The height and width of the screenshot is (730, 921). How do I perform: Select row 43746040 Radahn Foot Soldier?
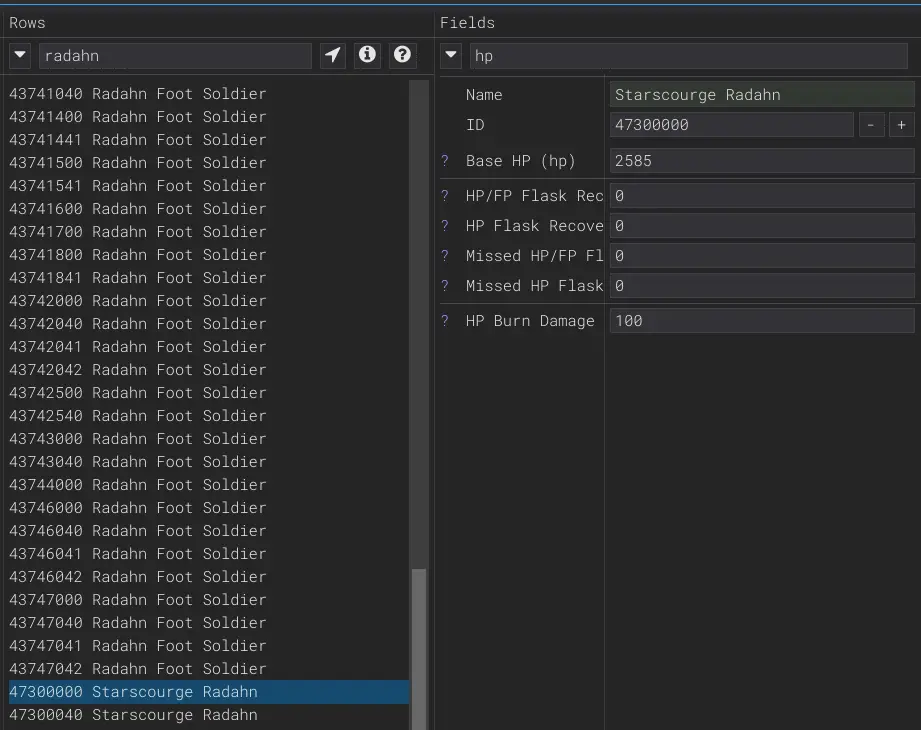(209, 530)
